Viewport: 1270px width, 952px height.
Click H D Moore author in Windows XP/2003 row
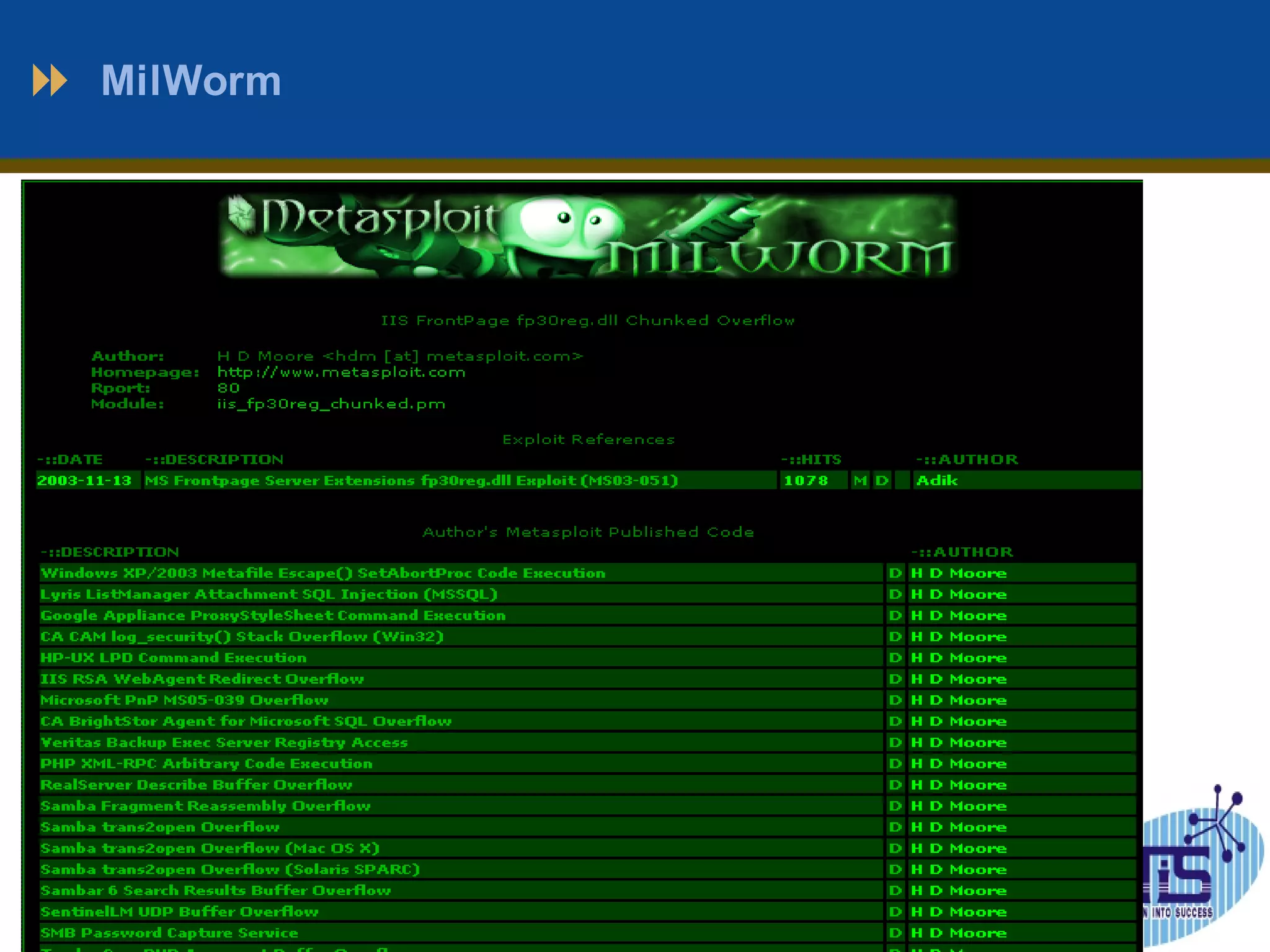coord(959,573)
